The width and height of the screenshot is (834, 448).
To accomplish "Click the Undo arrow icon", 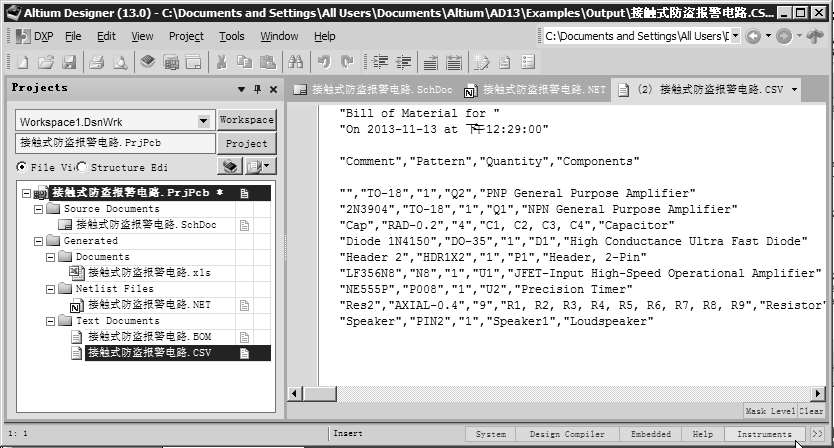I will click(324, 62).
